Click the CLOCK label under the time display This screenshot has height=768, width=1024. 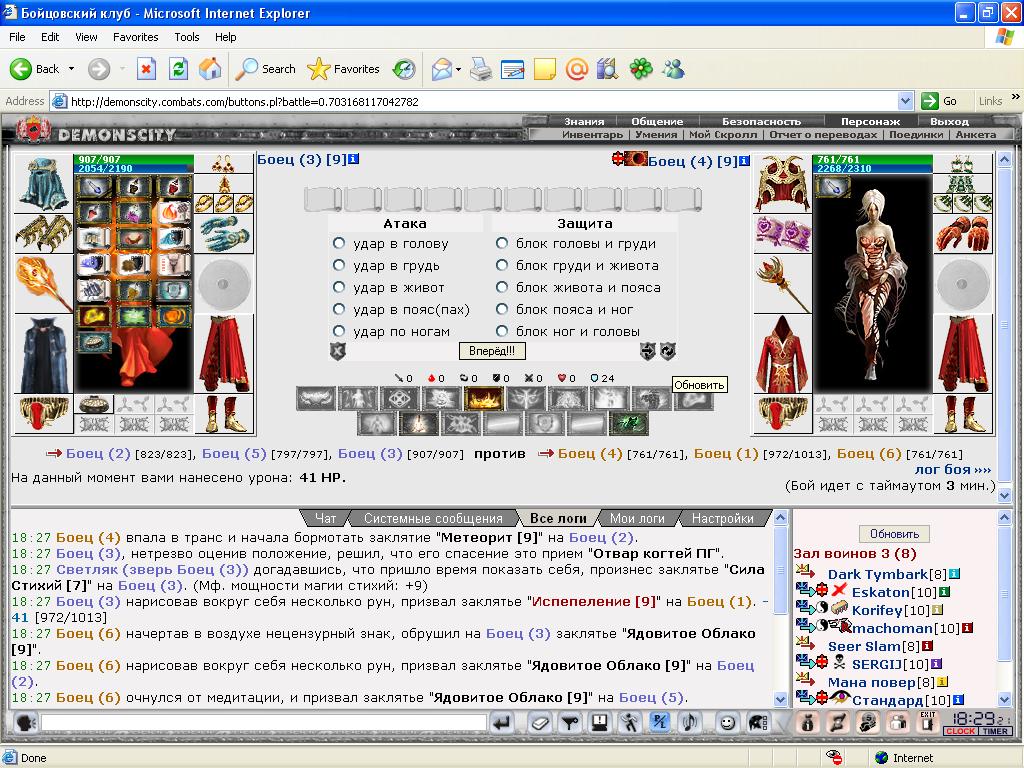[x=960, y=731]
